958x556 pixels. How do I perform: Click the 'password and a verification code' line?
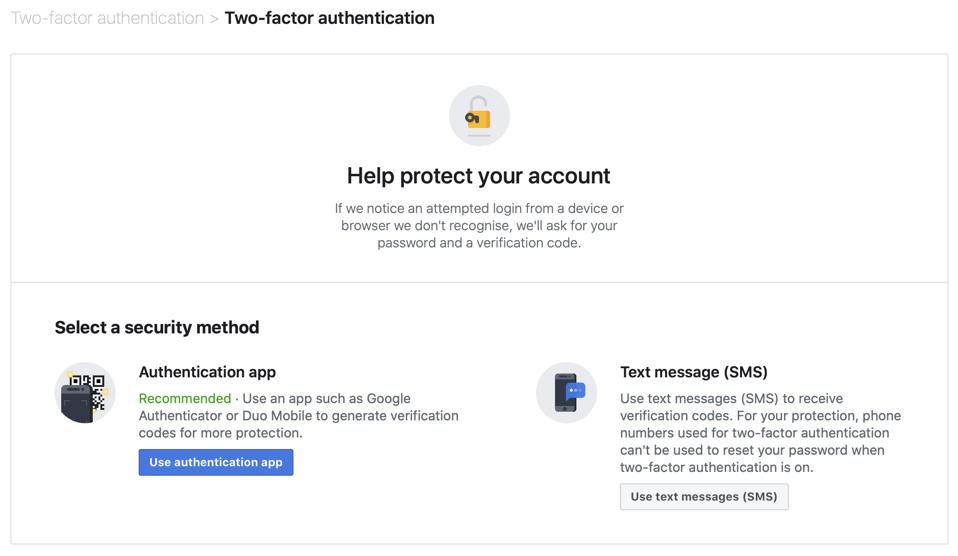click(x=479, y=243)
